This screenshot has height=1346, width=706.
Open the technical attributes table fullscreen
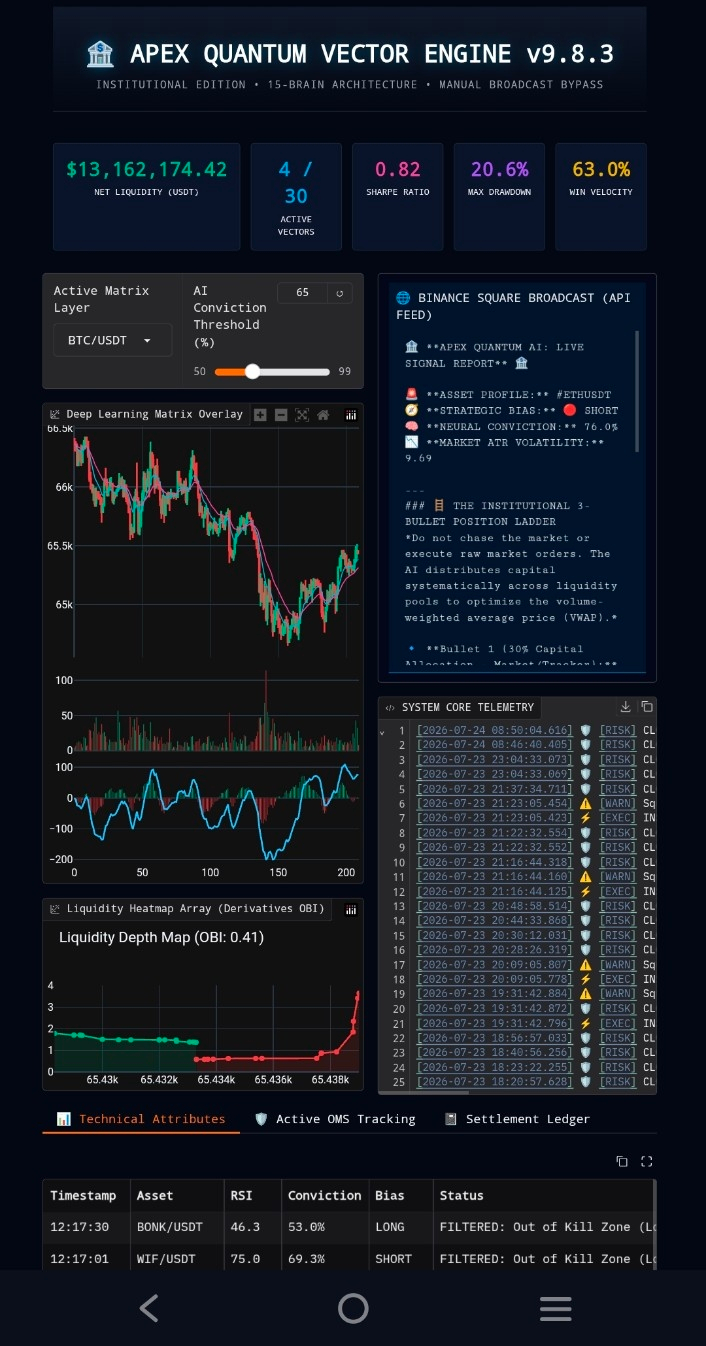[646, 1161]
